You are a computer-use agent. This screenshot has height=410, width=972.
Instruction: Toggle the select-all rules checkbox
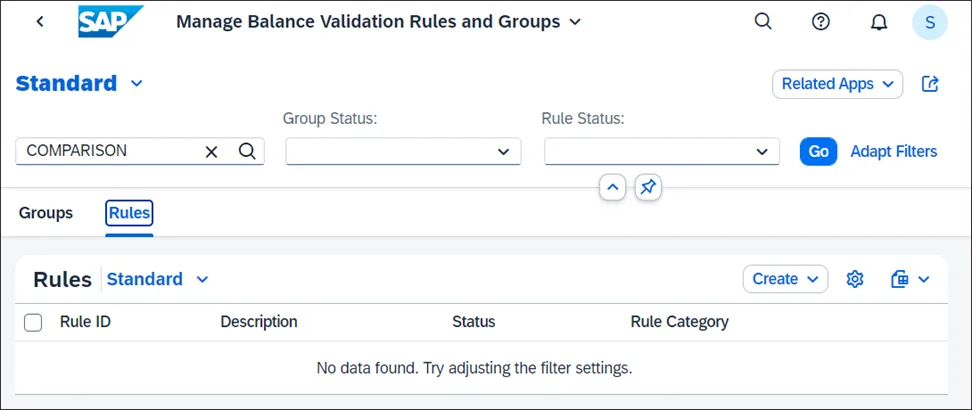click(33, 322)
